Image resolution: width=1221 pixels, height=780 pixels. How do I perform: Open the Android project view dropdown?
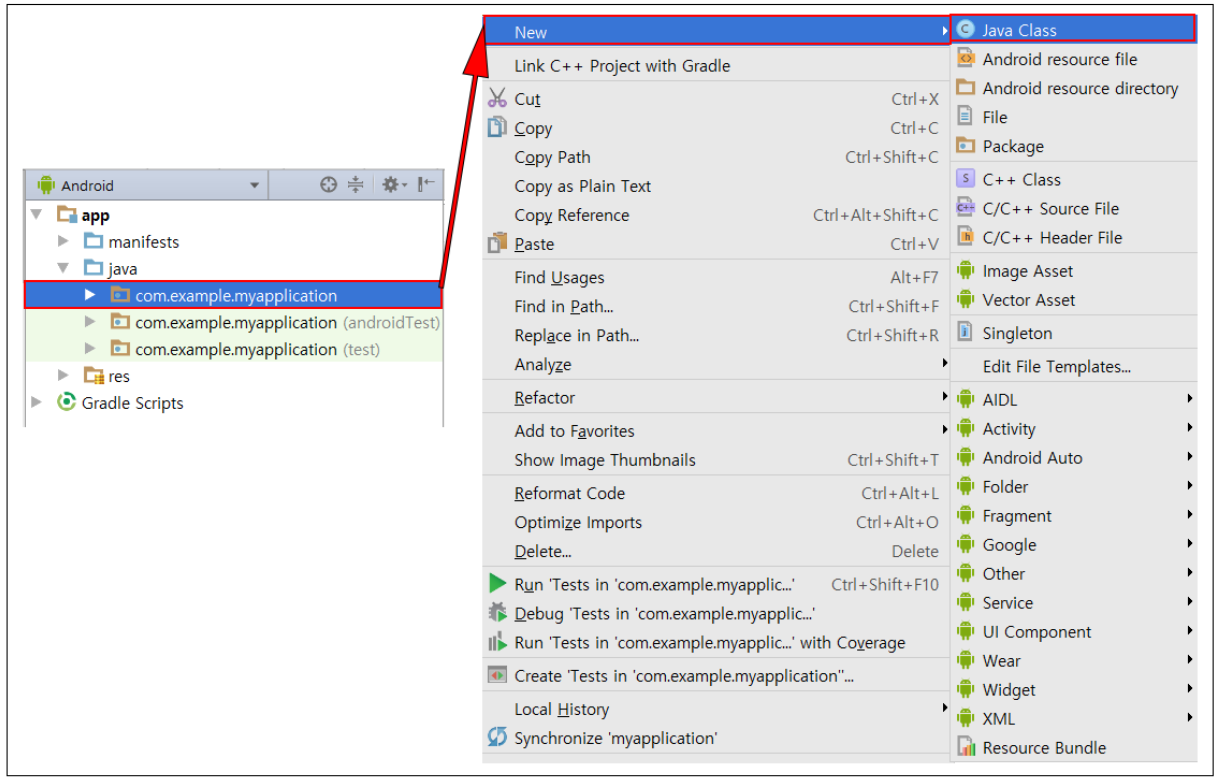(150, 185)
